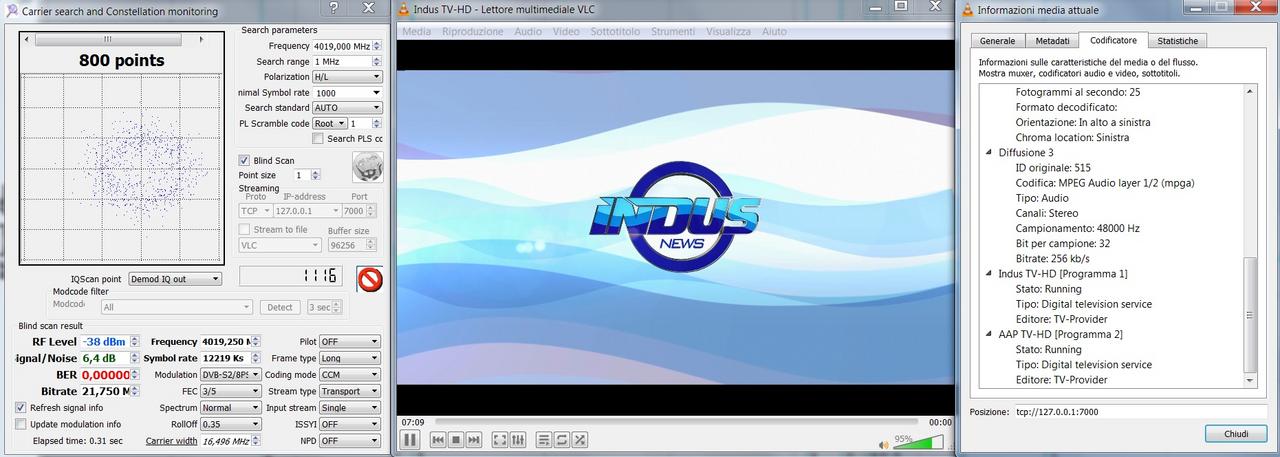Toggle shuffle random playback in VLC
This screenshot has height=457, width=1280.
580,439
